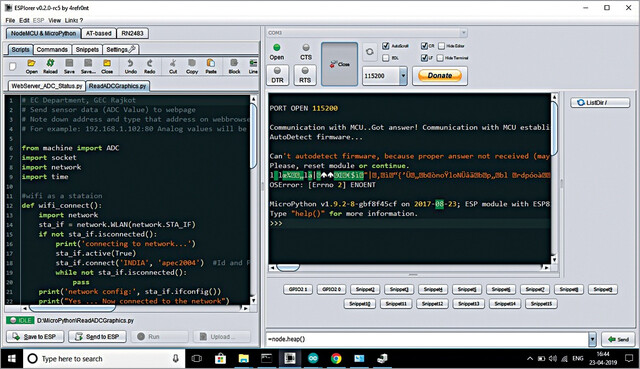Click the Paste icon in editor toolbar
640x369 pixels.
click(x=211, y=66)
